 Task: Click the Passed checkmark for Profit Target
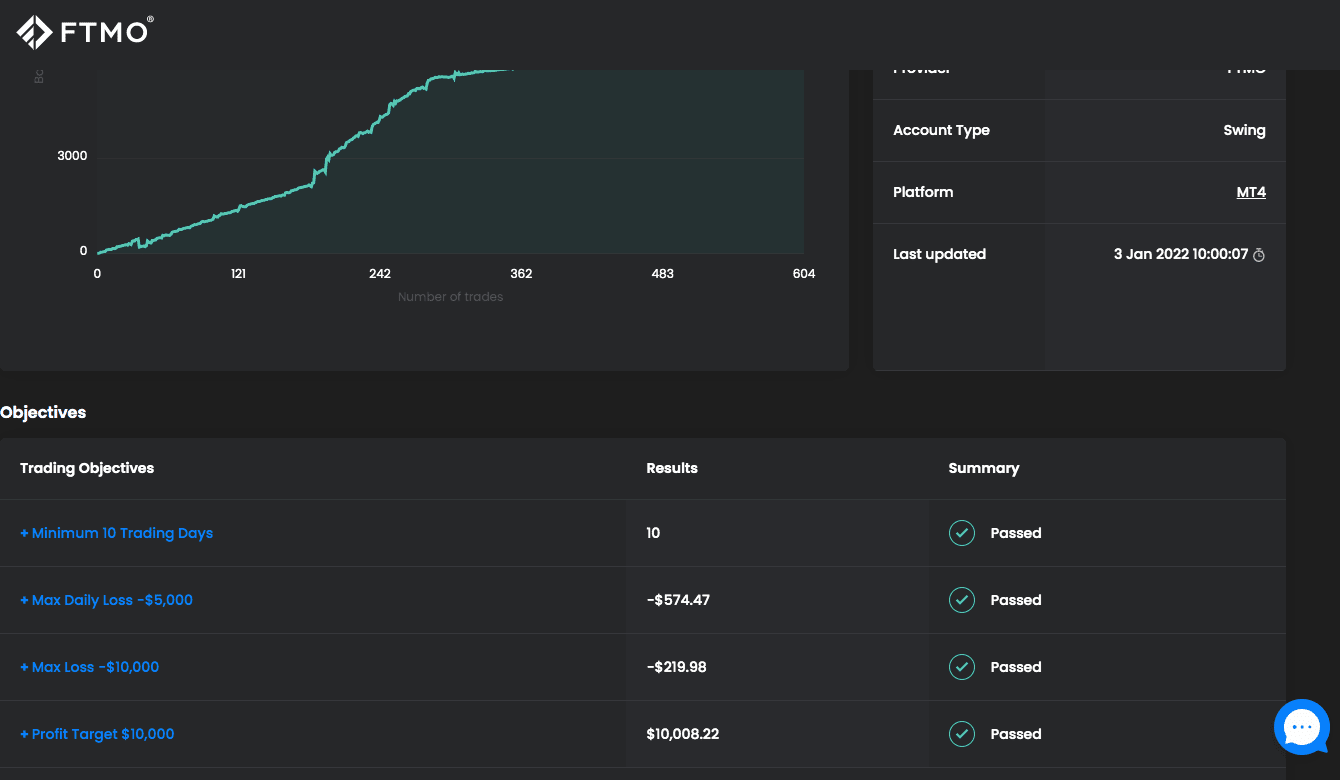pos(962,734)
